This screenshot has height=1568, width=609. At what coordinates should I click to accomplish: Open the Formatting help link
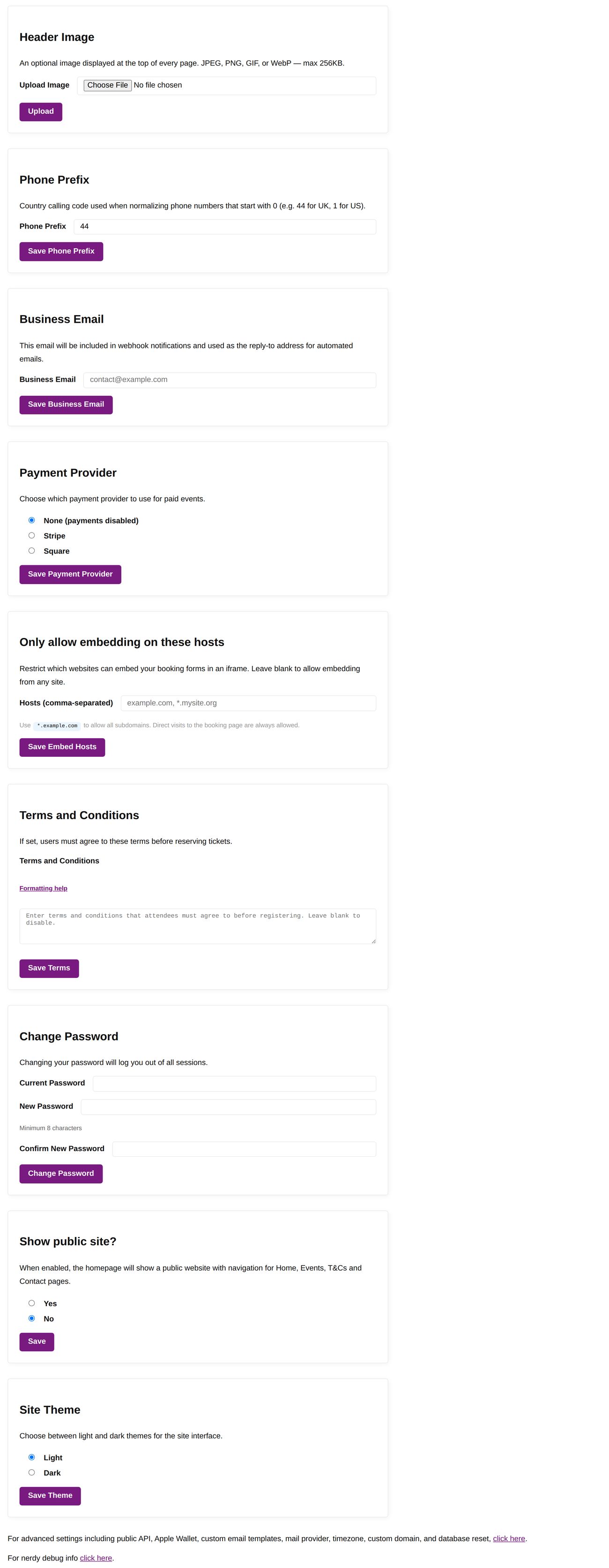[43, 888]
